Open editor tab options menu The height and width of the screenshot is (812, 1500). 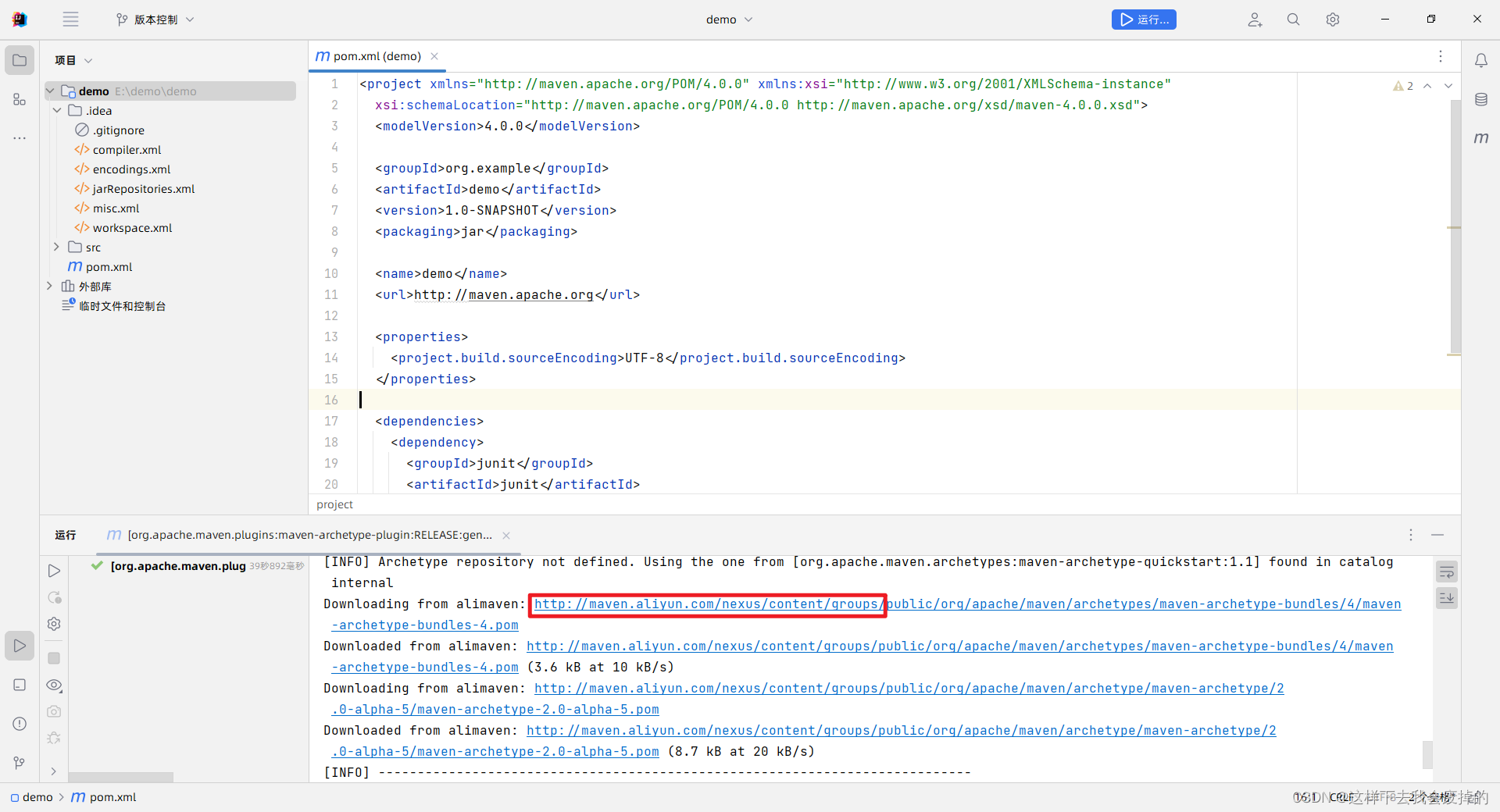1441,56
